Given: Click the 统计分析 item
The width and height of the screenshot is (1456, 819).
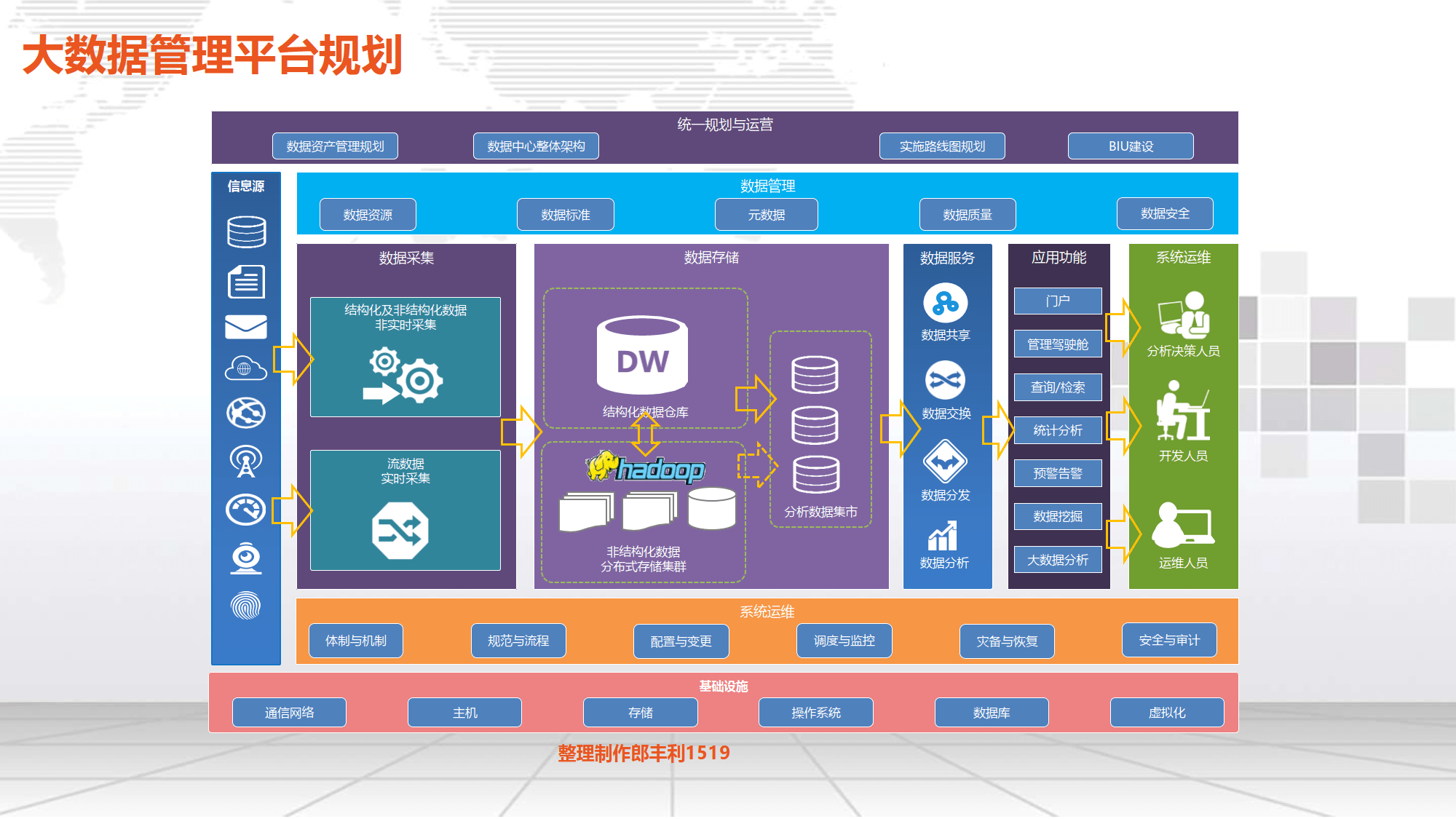Looking at the screenshot, I should (1058, 430).
